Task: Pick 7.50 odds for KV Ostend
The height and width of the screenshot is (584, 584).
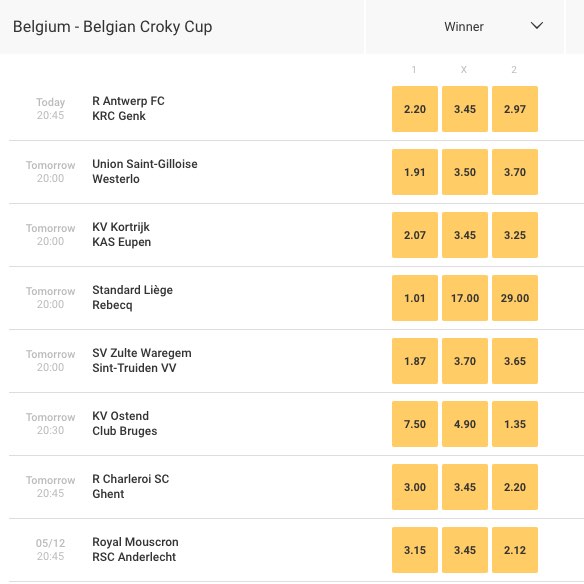Action: click(415, 424)
